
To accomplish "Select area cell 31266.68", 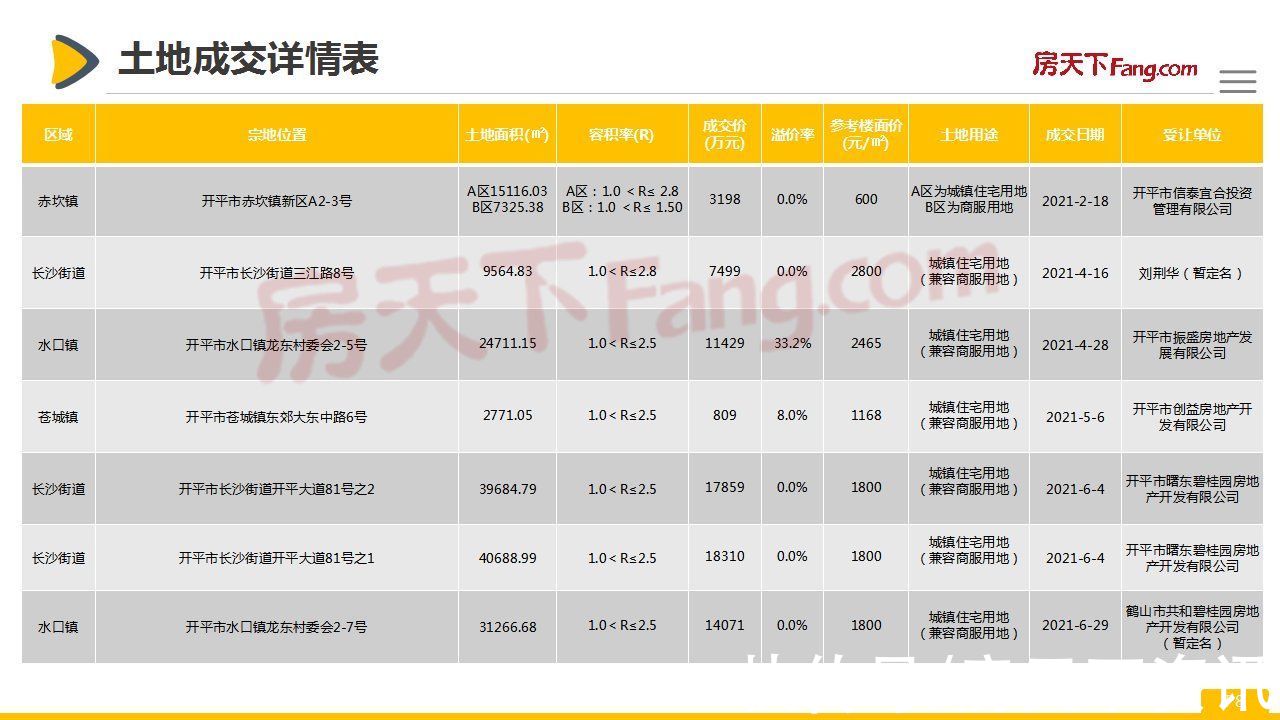I will [x=507, y=627].
